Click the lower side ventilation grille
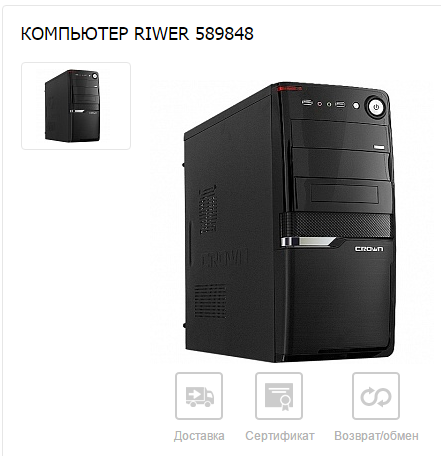Viewport: 441px width, 456px height. pyautogui.click(x=210, y=301)
